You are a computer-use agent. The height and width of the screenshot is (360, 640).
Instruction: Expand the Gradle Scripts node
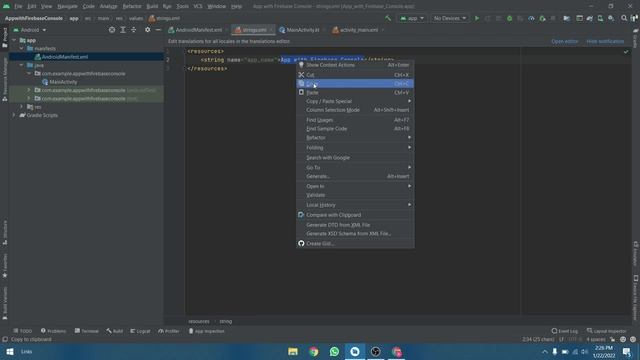pos(14,115)
